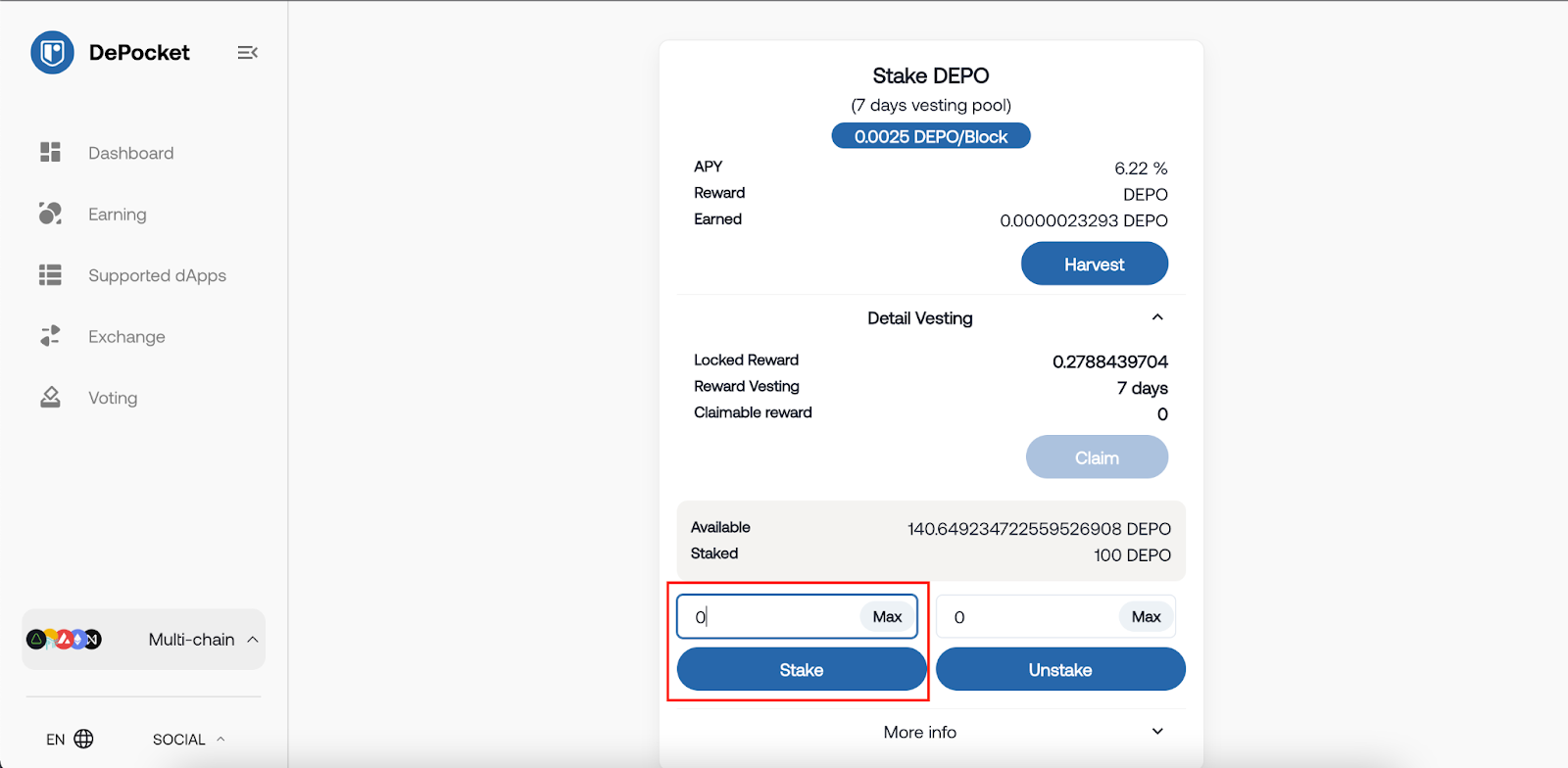Screen dimensions: 1568x768
Task: Click the 7 days Reward Vesting value
Action: (1143, 388)
